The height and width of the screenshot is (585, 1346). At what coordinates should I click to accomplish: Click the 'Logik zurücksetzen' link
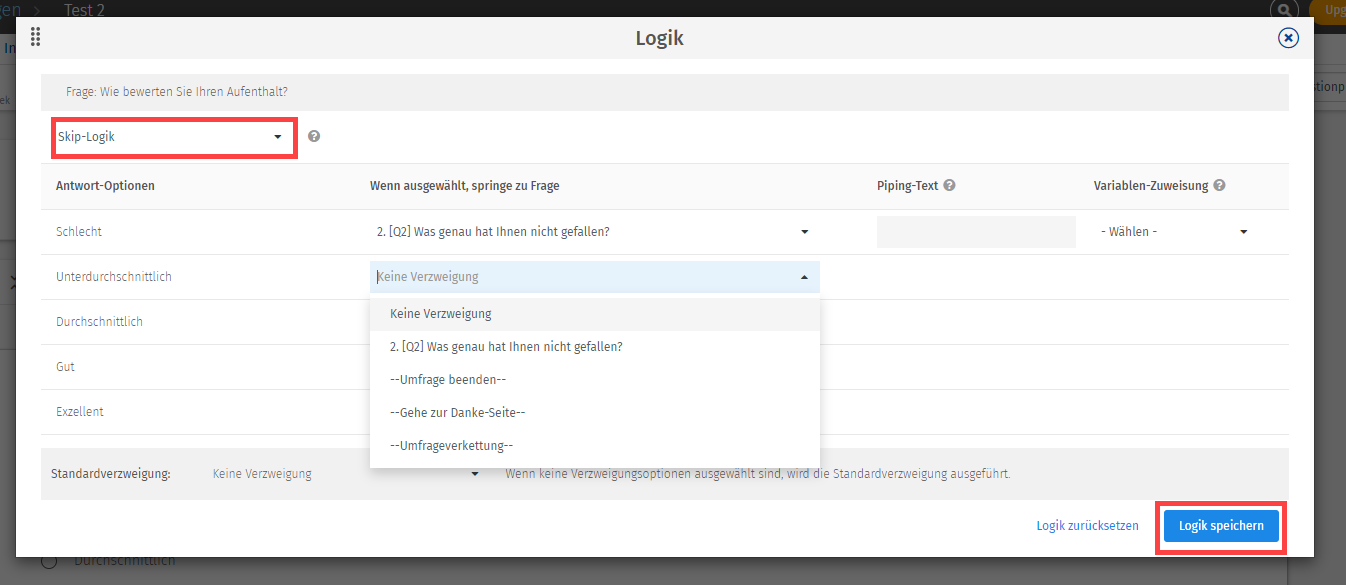[1087, 525]
